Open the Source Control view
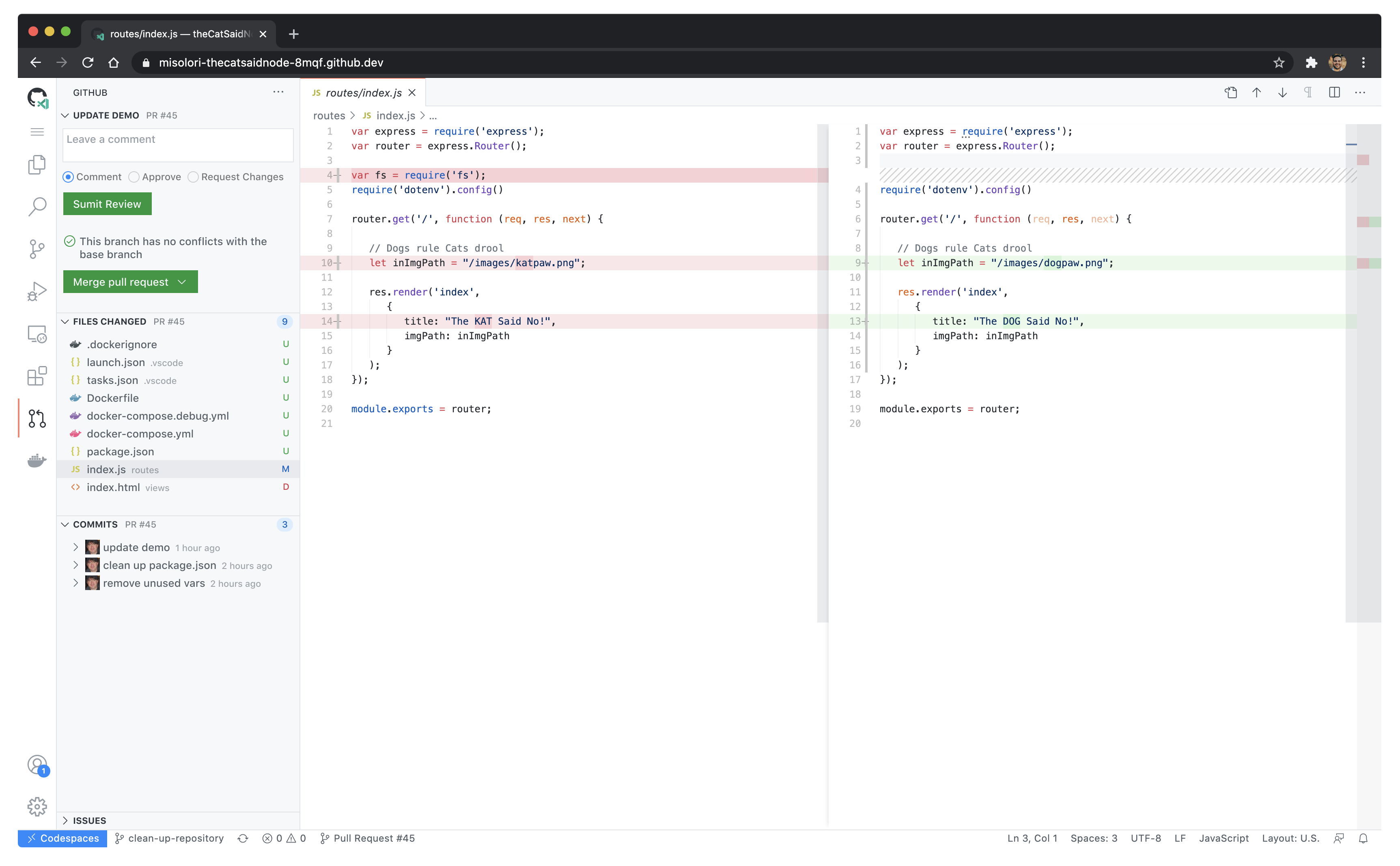Screen dimensions: 1400x866 click(37, 249)
